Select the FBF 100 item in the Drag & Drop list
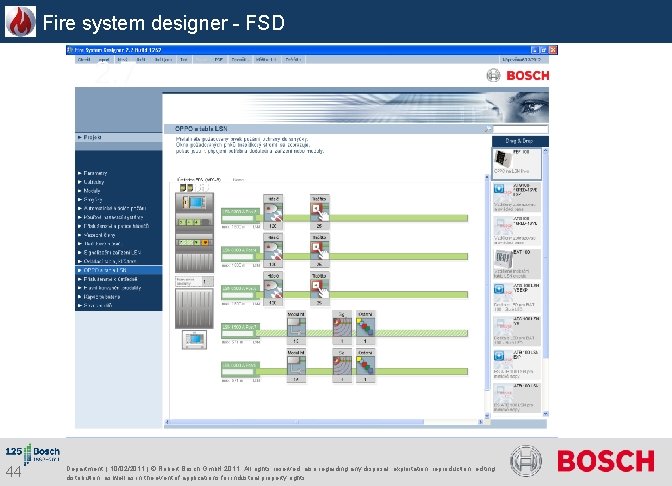This screenshot has height=486, width=672. click(x=517, y=163)
